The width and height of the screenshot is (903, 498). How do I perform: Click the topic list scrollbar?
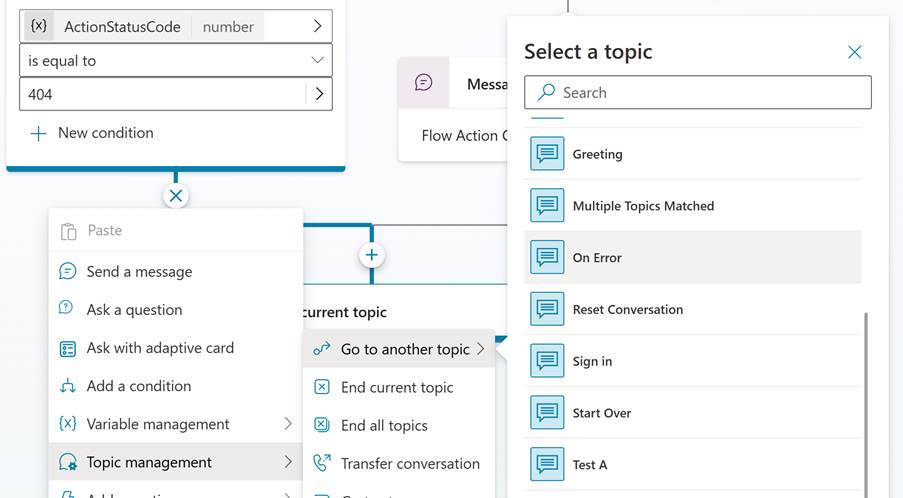click(x=866, y=400)
